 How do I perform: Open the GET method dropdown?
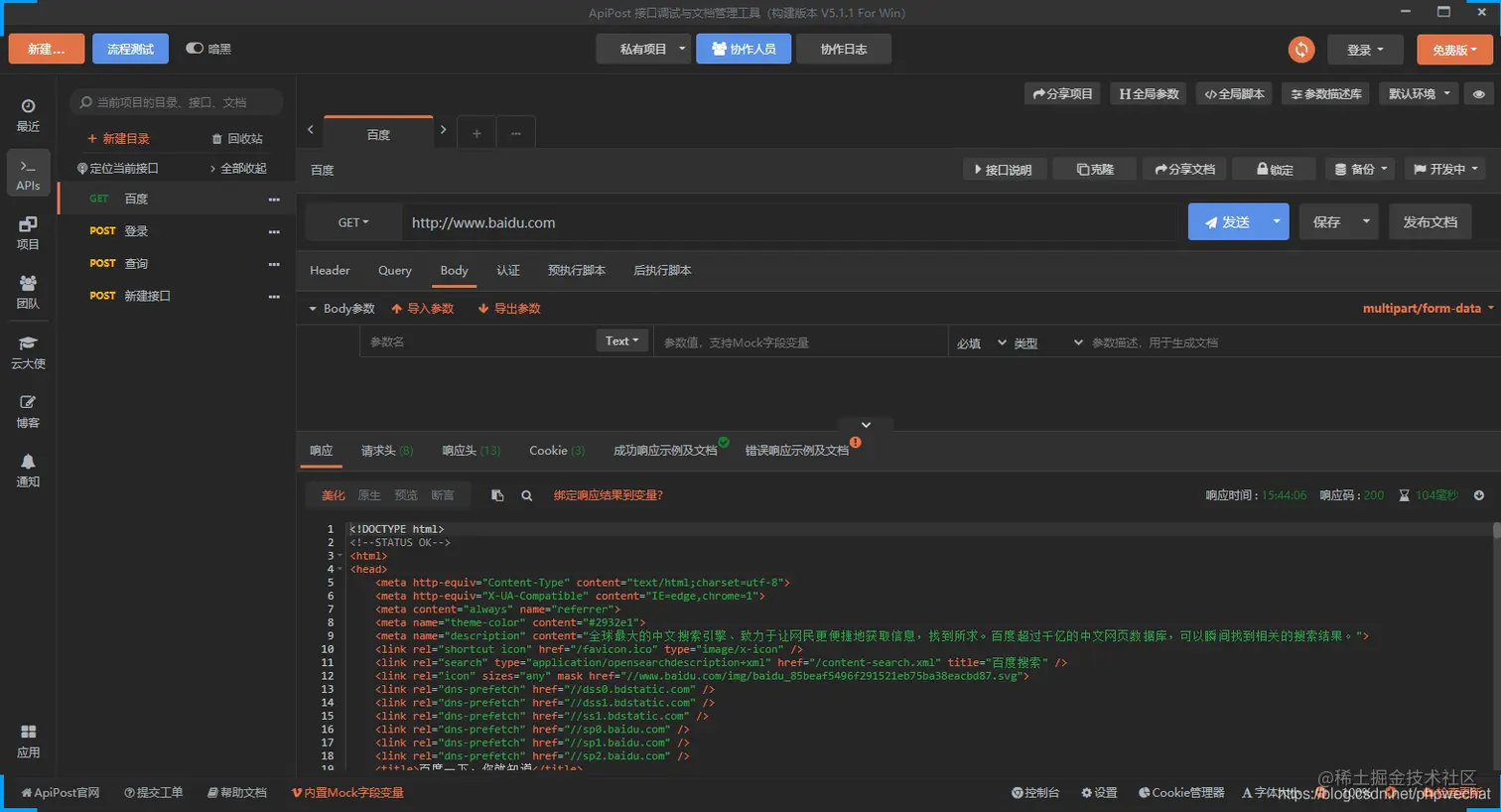tap(353, 222)
